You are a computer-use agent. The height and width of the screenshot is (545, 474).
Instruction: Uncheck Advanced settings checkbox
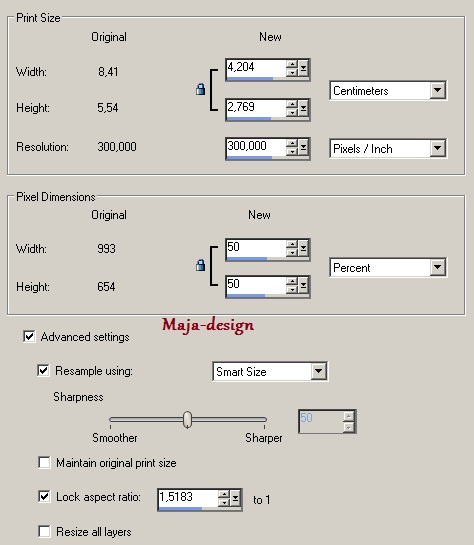tap(29, 336)
